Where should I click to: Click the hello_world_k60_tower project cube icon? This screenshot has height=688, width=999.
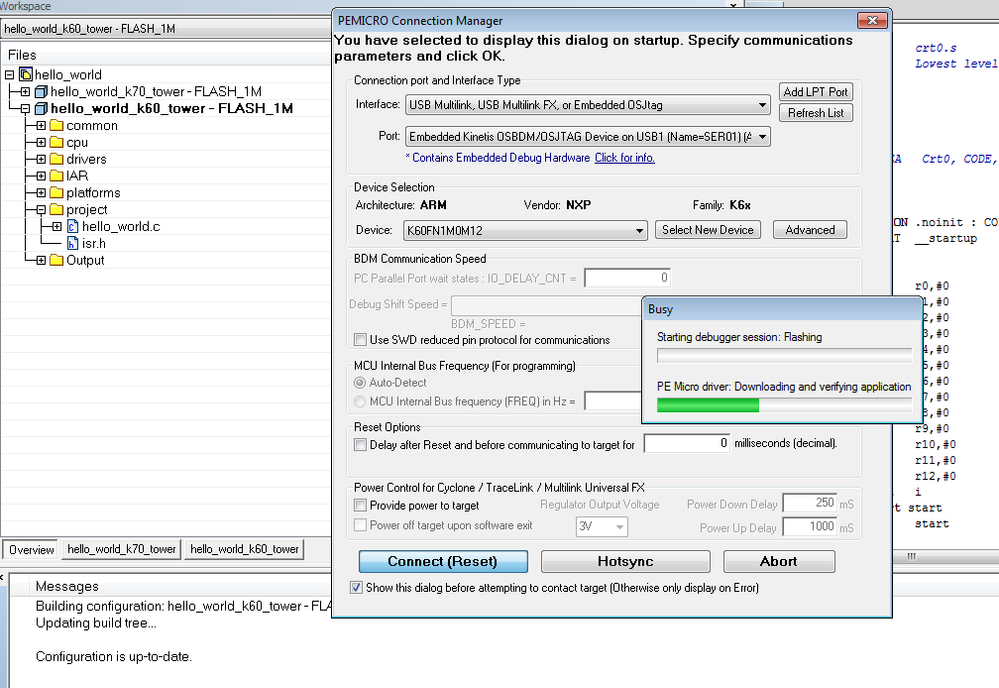[41, 109]
